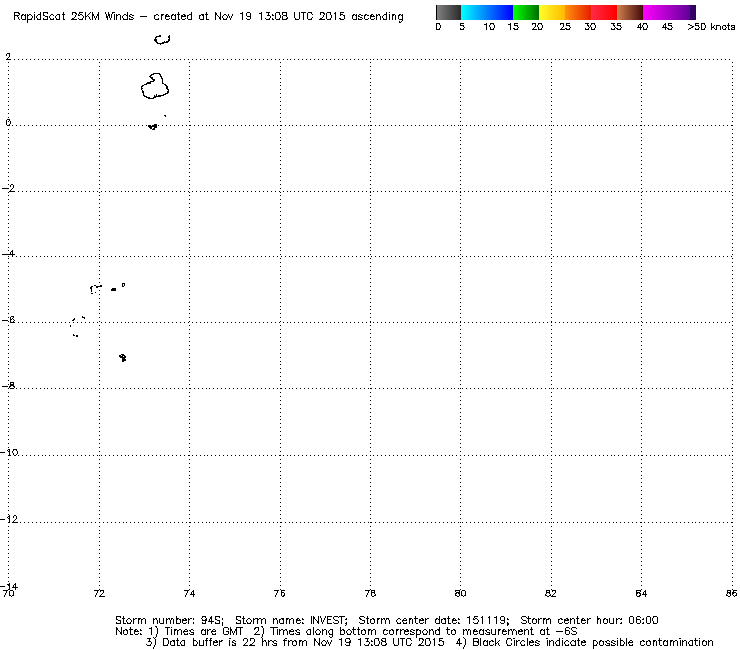740x650 pixels.
Task: Click the latitude label -2 on left axis
Action: pyautogui.click(x=8, y=188)
